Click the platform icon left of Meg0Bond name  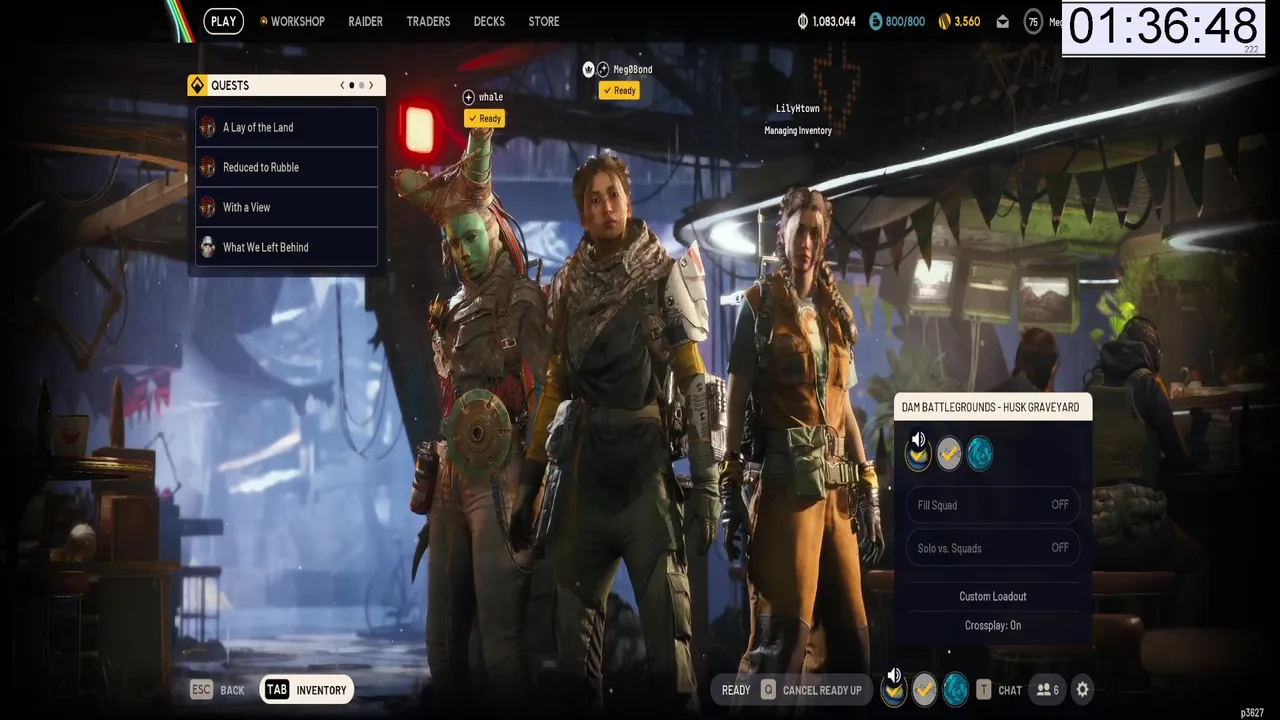[603, 69]
